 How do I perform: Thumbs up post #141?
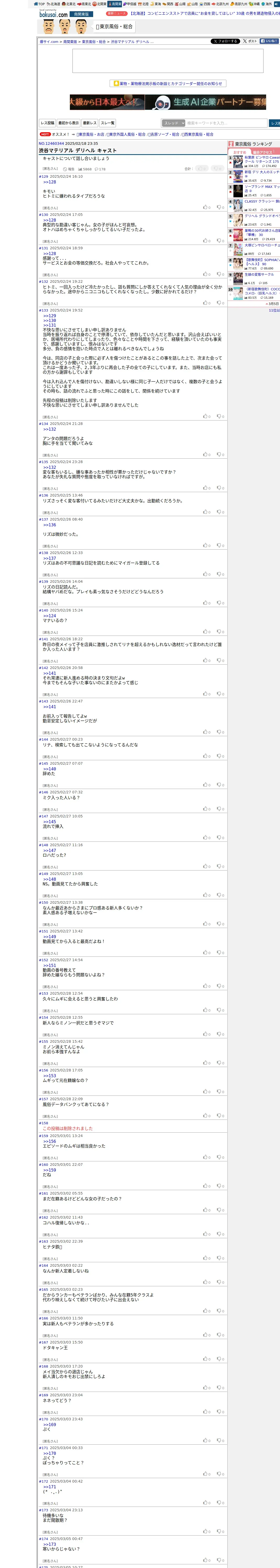[207, 660]
